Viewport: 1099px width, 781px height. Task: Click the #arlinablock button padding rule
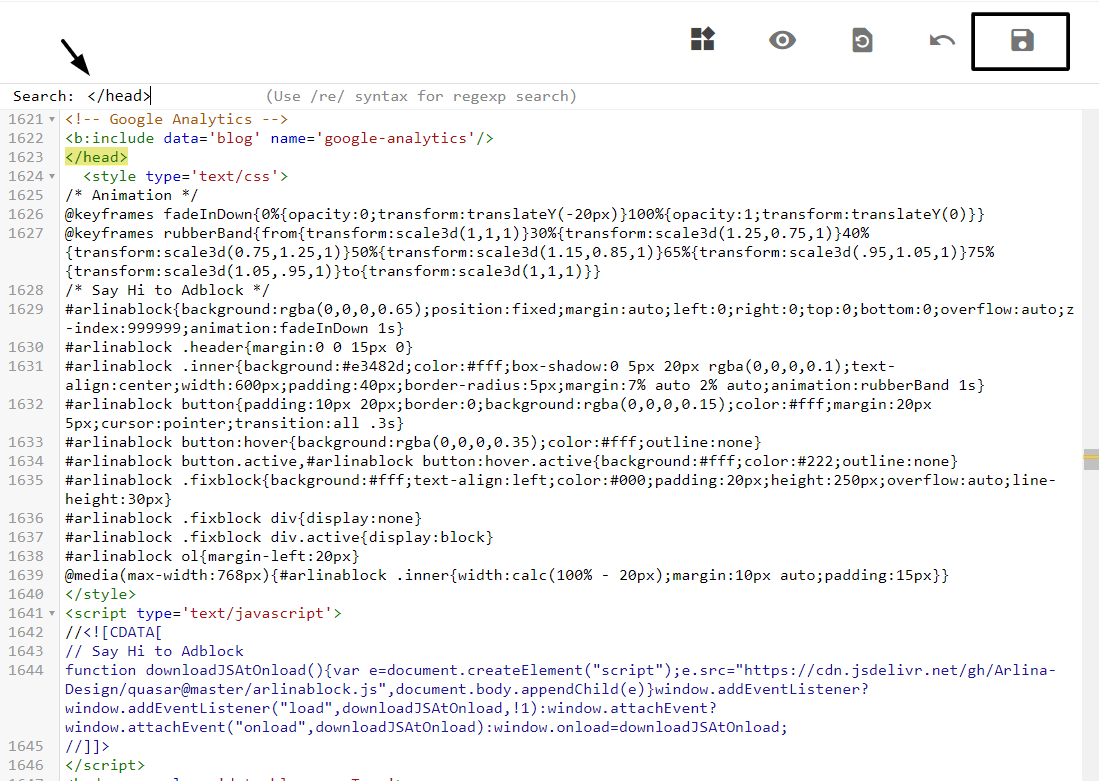pos(498,414)
